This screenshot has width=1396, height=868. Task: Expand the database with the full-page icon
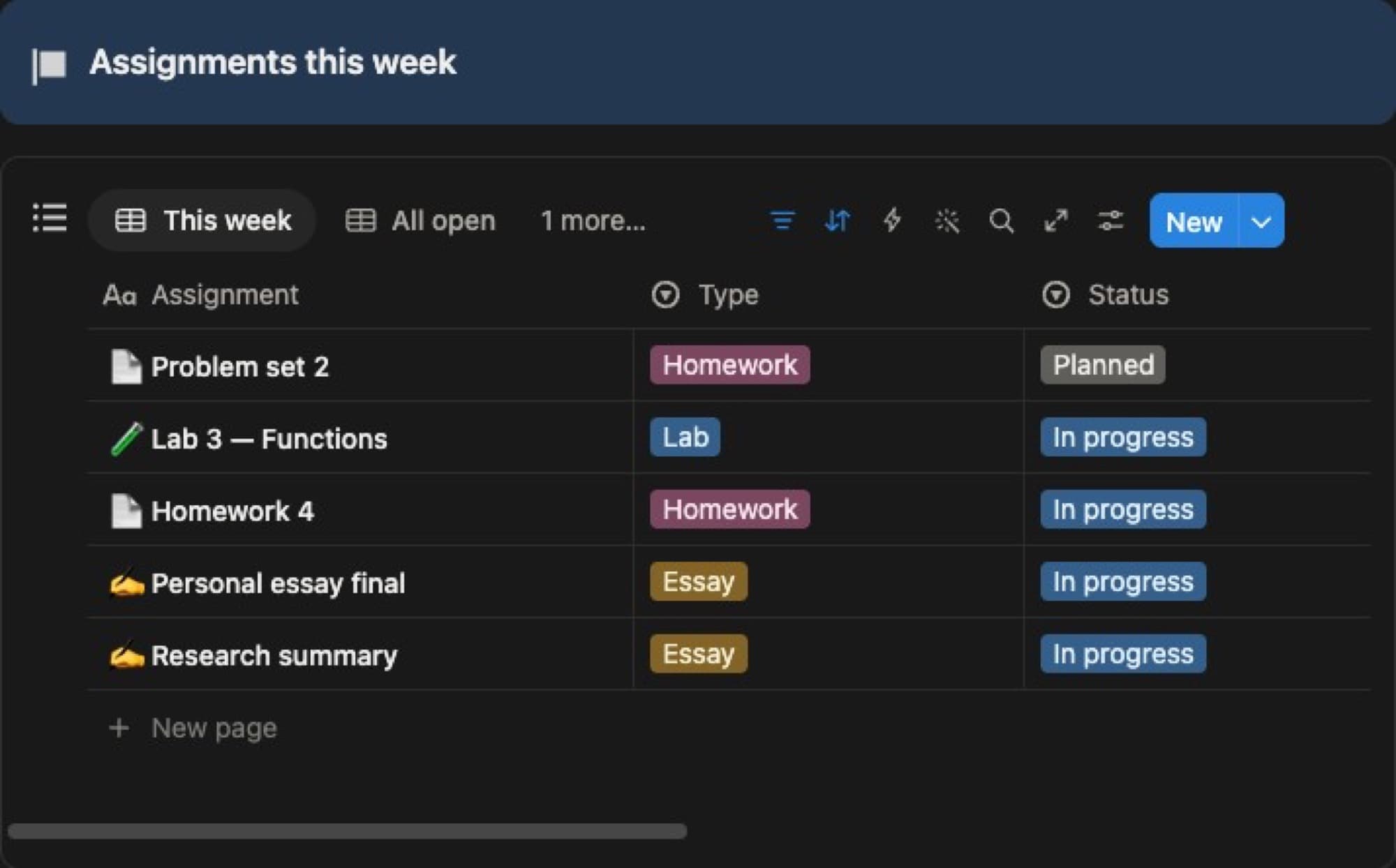pyautogui.click(x=1056, y=220)
